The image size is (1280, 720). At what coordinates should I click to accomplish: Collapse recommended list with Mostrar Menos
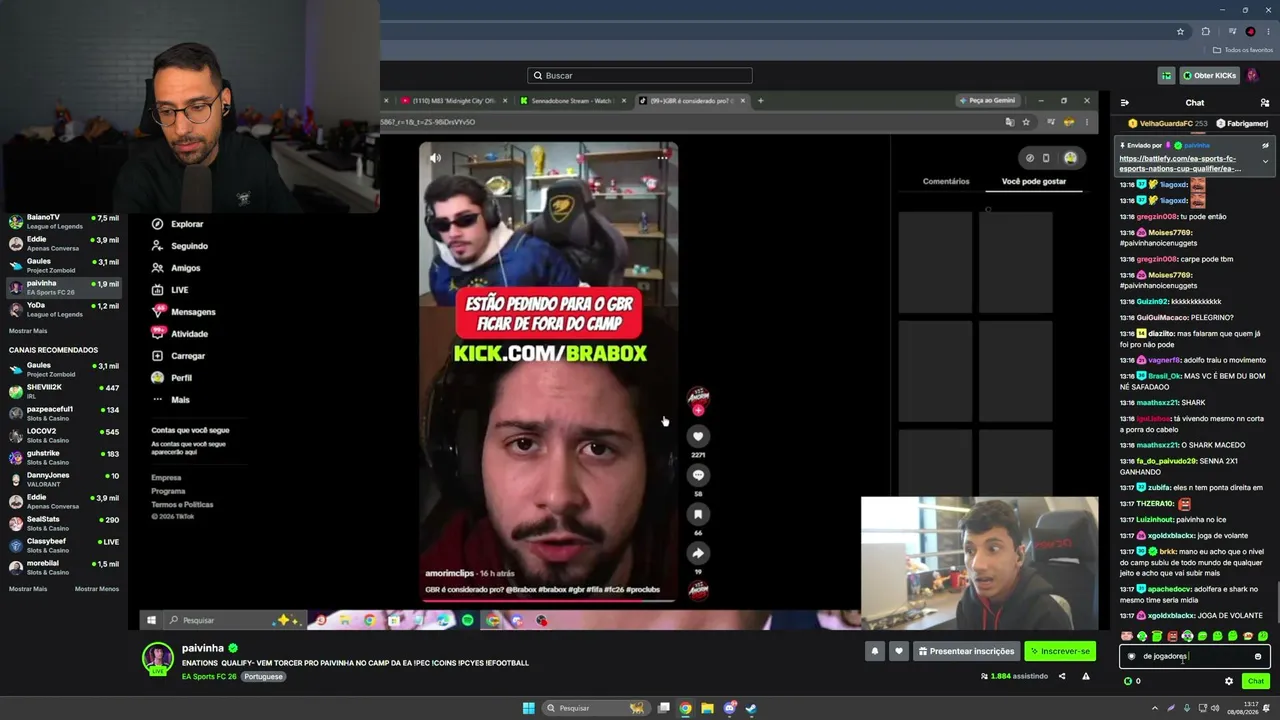(x=97, y=589)
